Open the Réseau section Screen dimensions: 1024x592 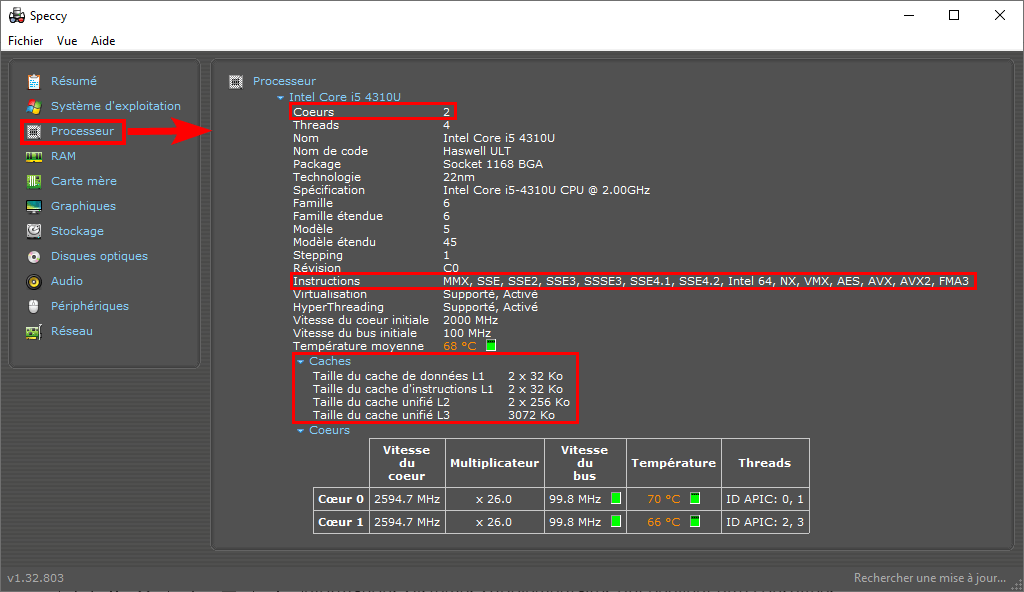click(72, 331)
